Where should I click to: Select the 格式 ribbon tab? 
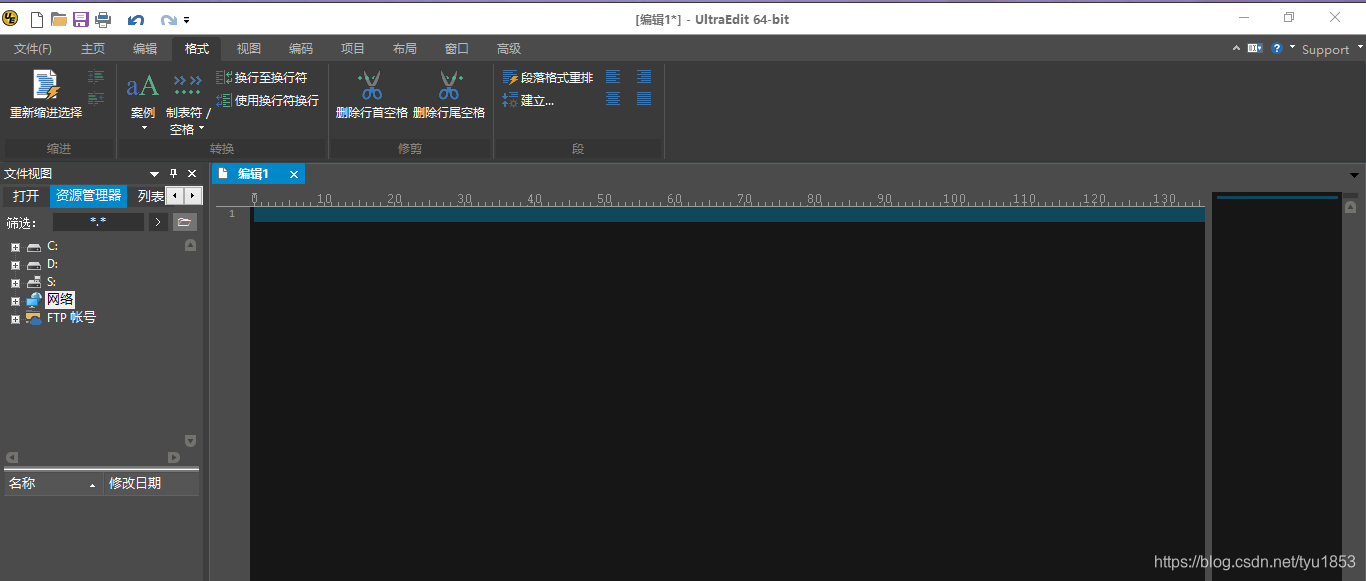click(x=197, y=48)
